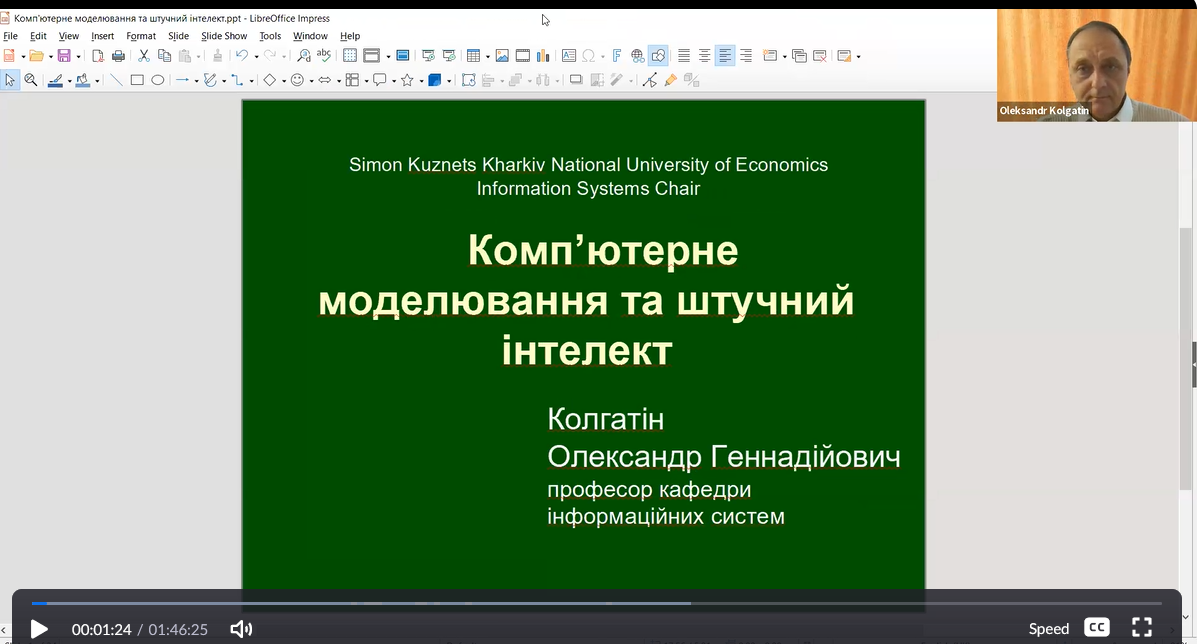The height and width of the screenshot is (644, 1202).
Task: Choose the Select arrow tool
Action: (10, 80)
